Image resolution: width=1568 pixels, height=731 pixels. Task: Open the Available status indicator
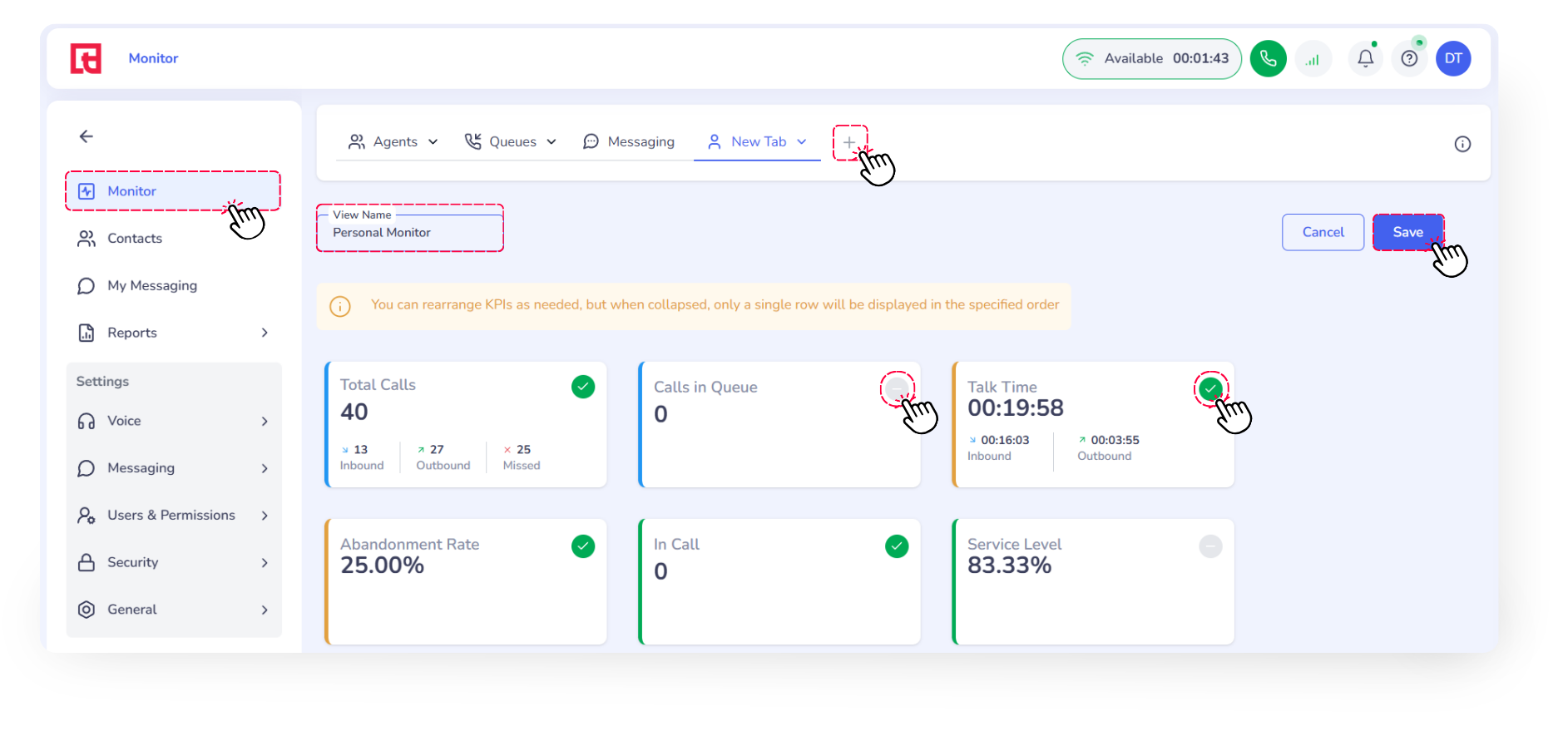[x=1151, y=58]
